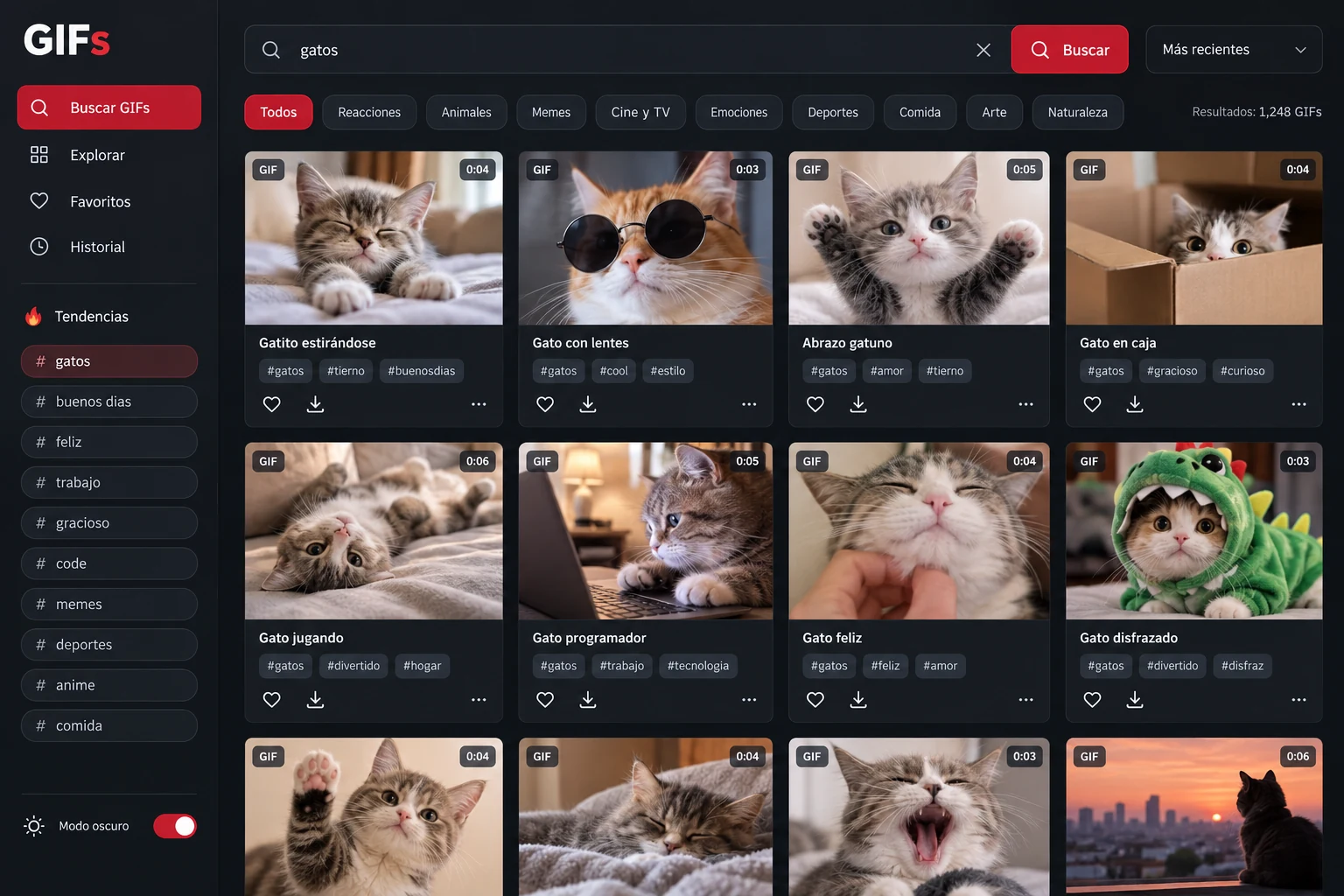
Task: Favorite the Gato programador GIF
Action: pos(545,700)
